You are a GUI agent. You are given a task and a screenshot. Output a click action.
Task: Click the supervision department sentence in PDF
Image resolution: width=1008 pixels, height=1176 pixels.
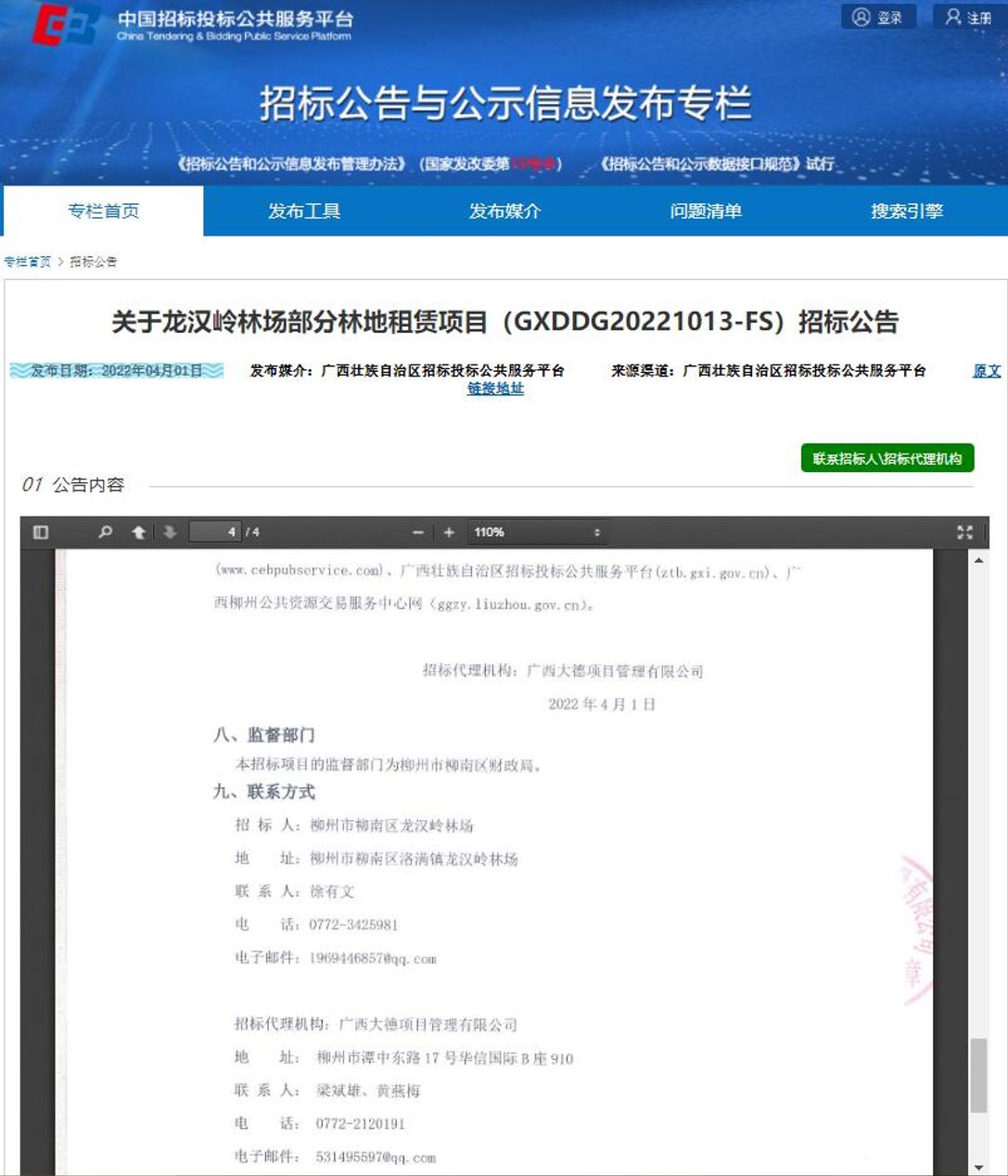point(389,765)
